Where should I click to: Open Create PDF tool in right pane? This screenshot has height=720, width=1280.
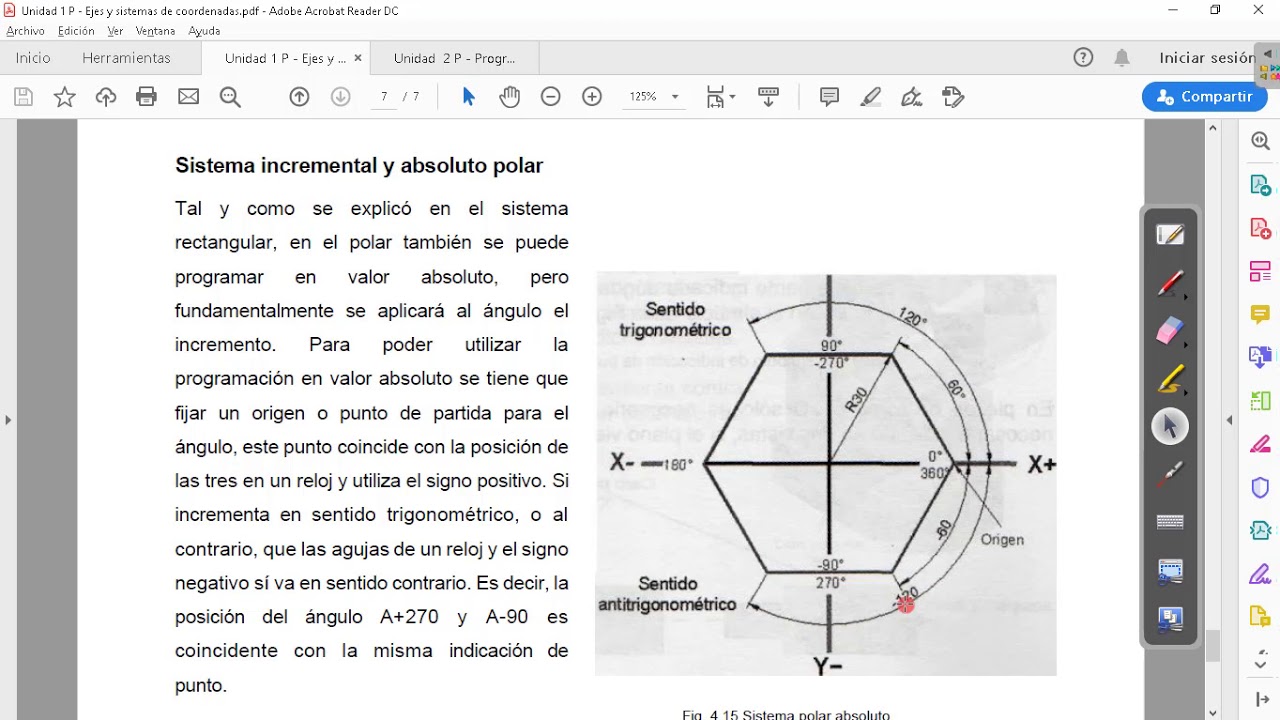(x=1260, y=228)
